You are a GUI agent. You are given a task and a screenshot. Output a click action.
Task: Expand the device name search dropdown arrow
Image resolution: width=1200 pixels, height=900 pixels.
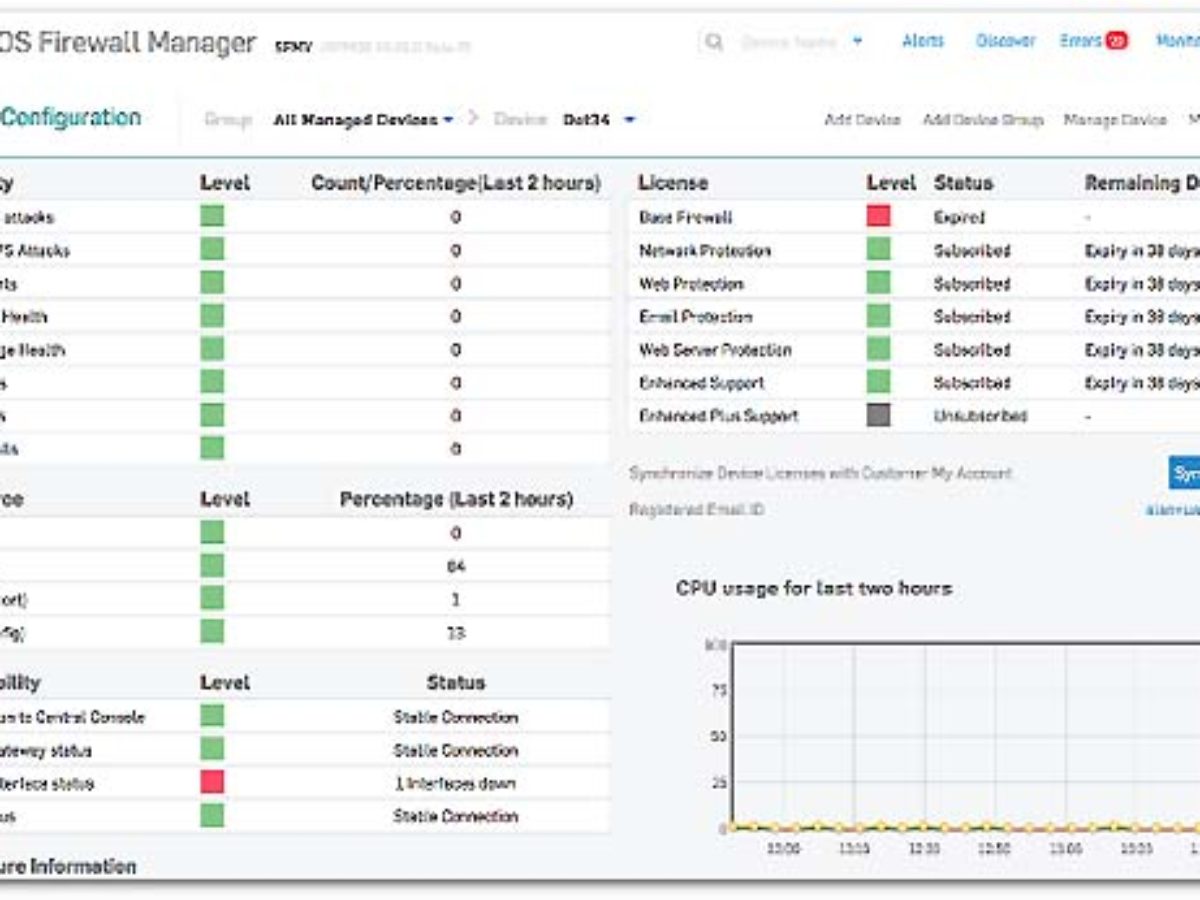click(858, 42)
